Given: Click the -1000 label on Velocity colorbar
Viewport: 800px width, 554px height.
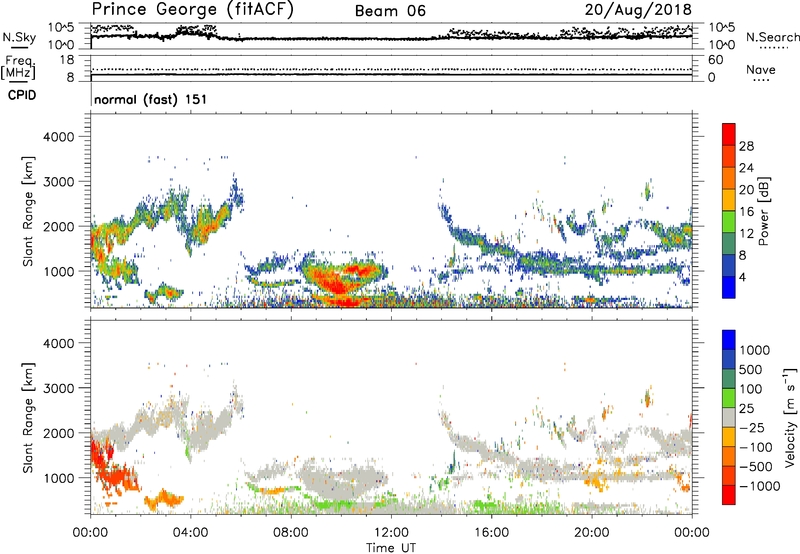Looking at the screenshot, I should click(760, 486).
